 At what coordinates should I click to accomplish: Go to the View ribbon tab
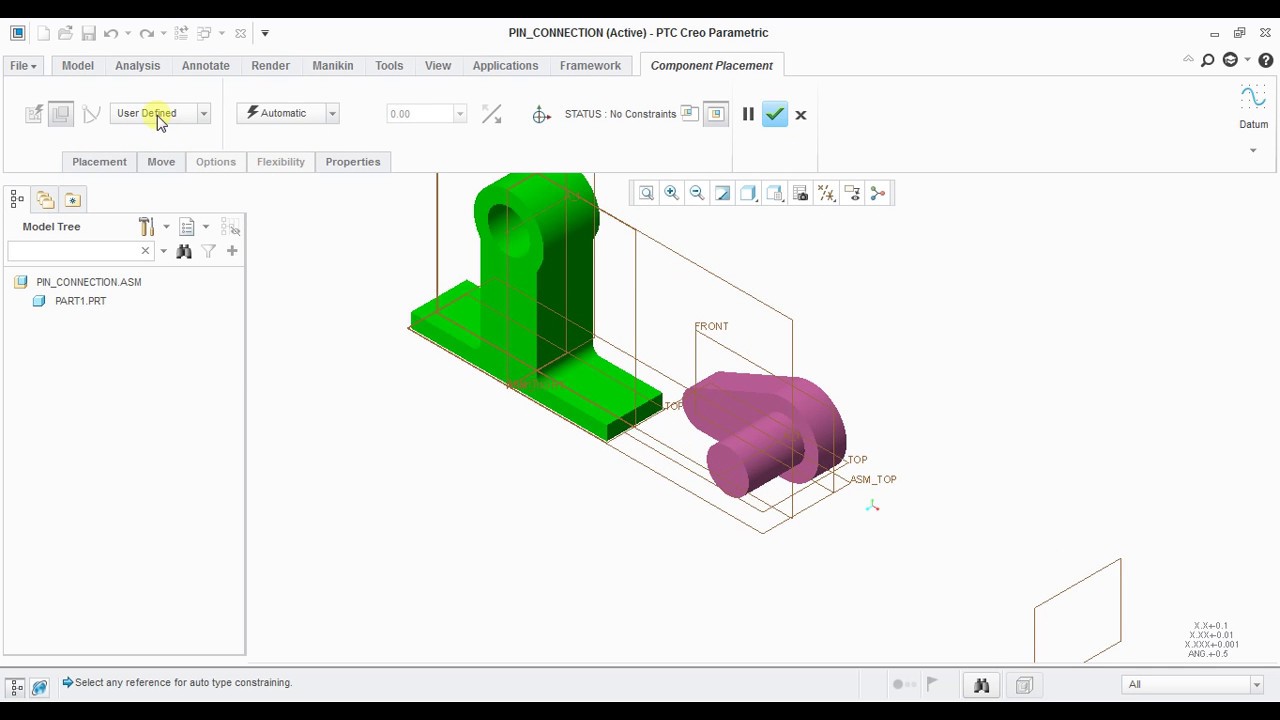pos(438,65)
